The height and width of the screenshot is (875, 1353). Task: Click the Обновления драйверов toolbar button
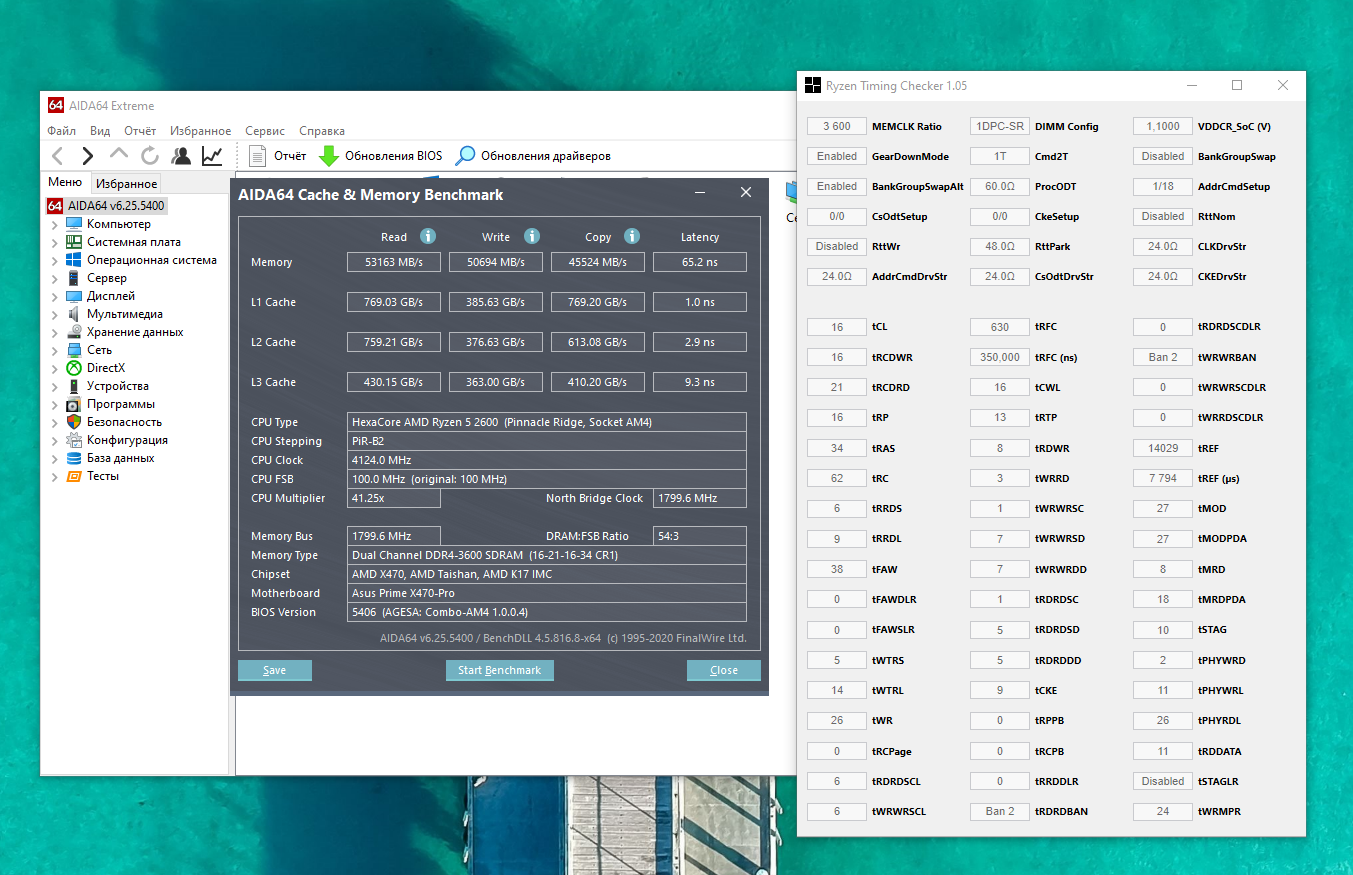pyautogui.click(x=533, y=156)
